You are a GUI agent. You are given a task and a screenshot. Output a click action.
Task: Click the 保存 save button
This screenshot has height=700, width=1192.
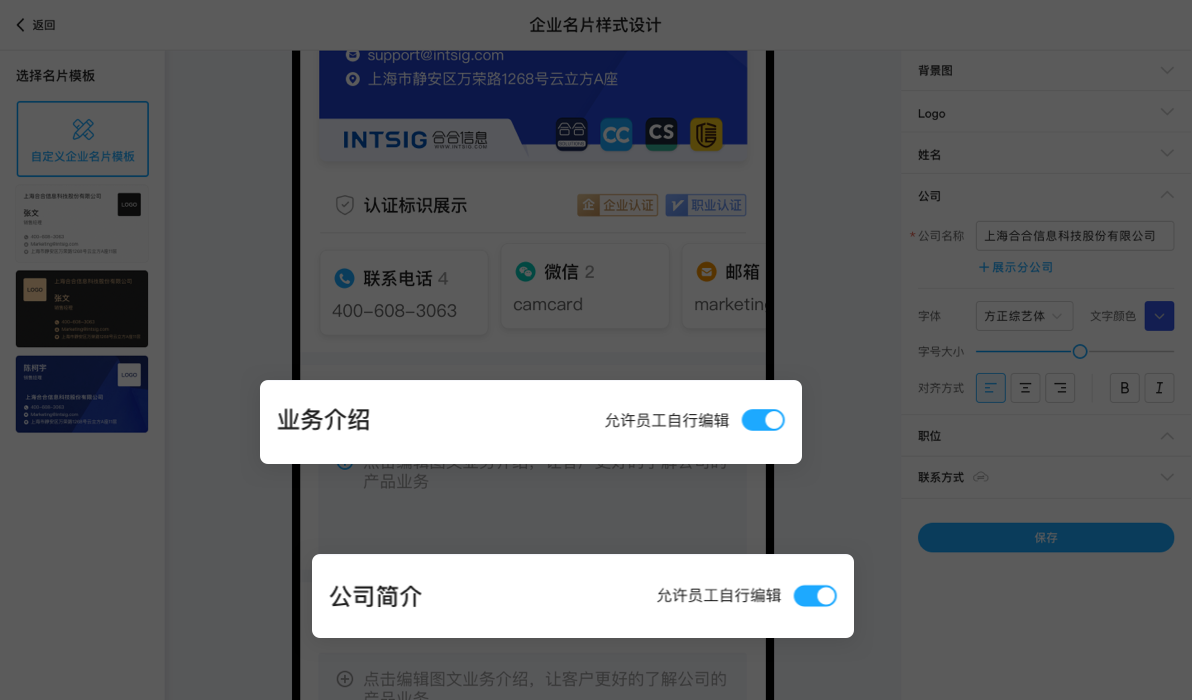[1046, 537]
